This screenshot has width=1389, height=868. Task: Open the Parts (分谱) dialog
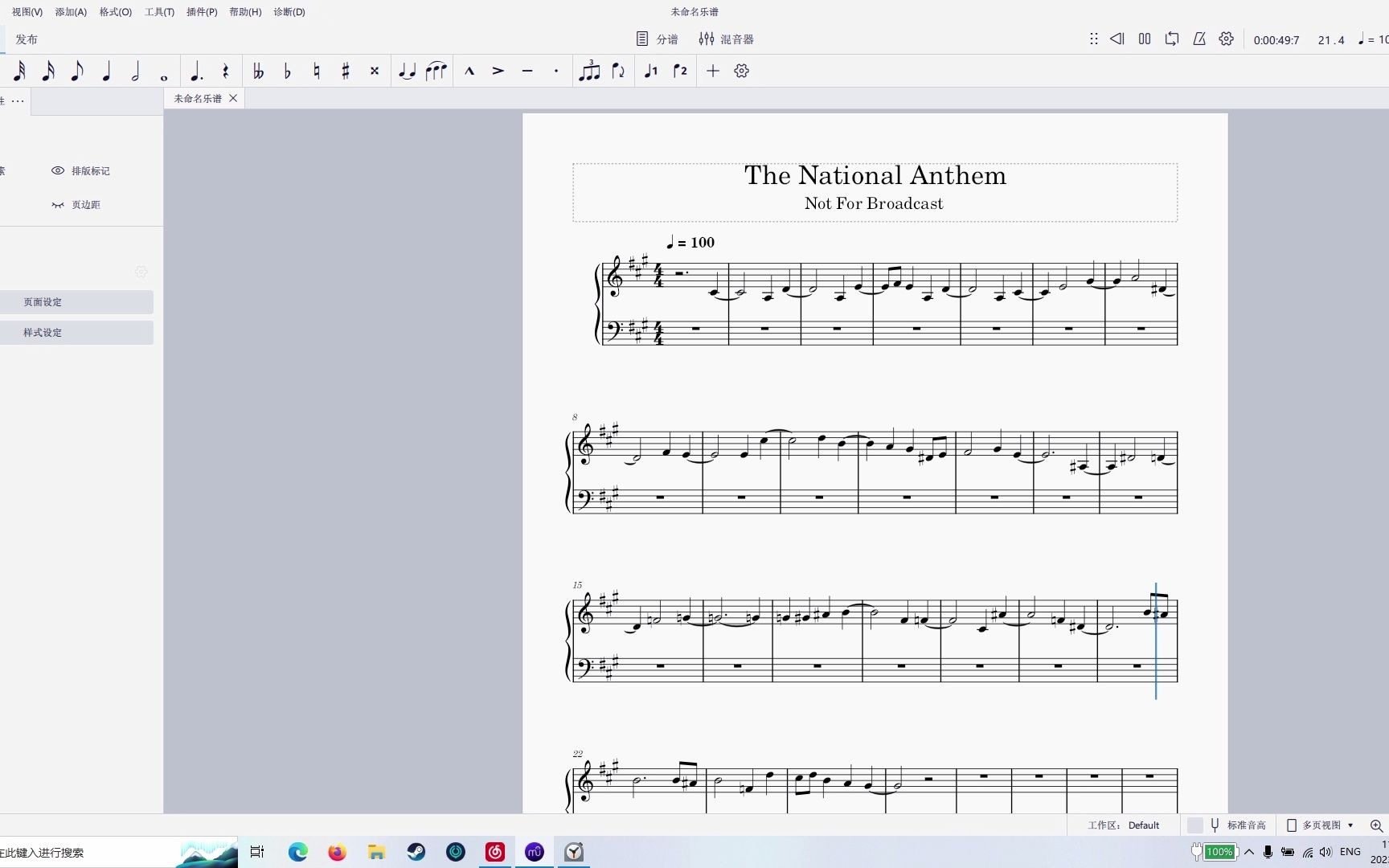coord(657,39)
